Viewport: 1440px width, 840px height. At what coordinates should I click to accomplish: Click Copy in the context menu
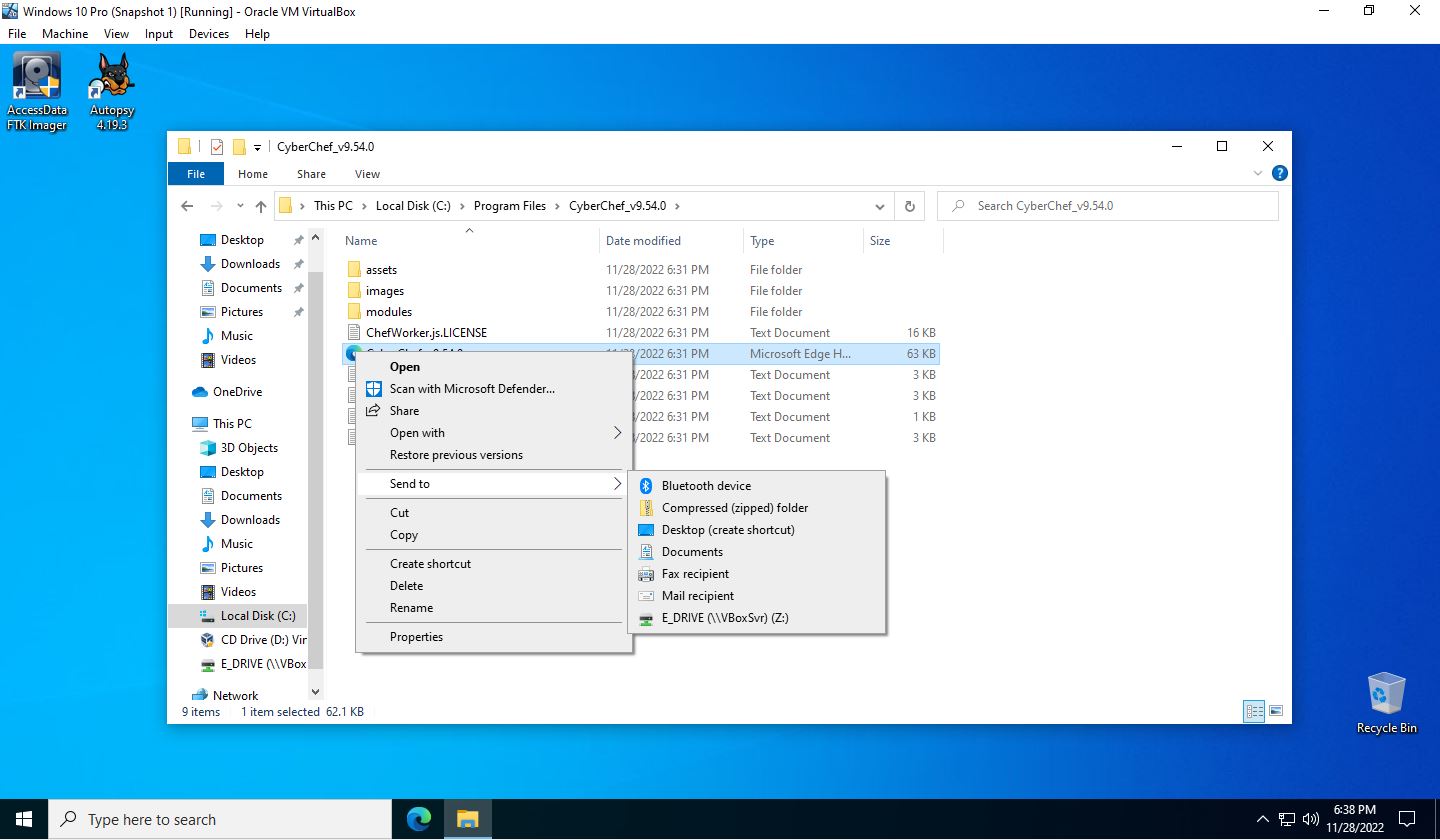[494, 535]
